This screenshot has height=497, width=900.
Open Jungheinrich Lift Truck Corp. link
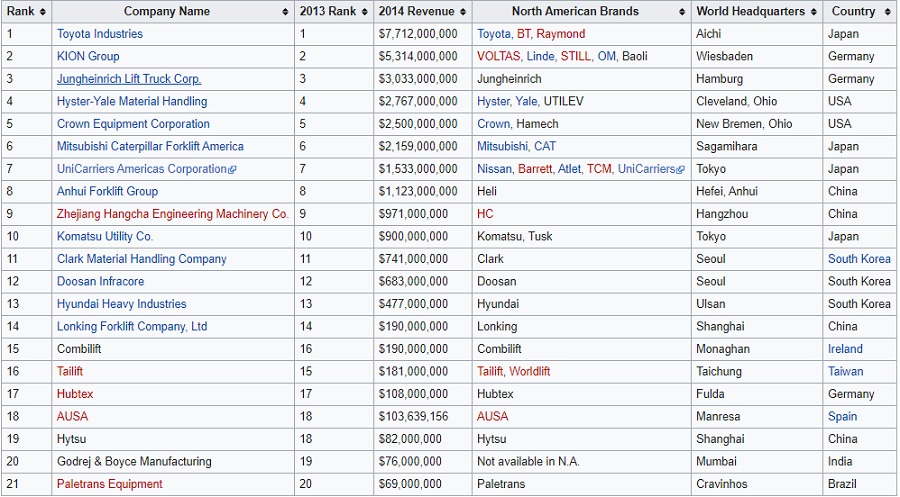(129, 79)
